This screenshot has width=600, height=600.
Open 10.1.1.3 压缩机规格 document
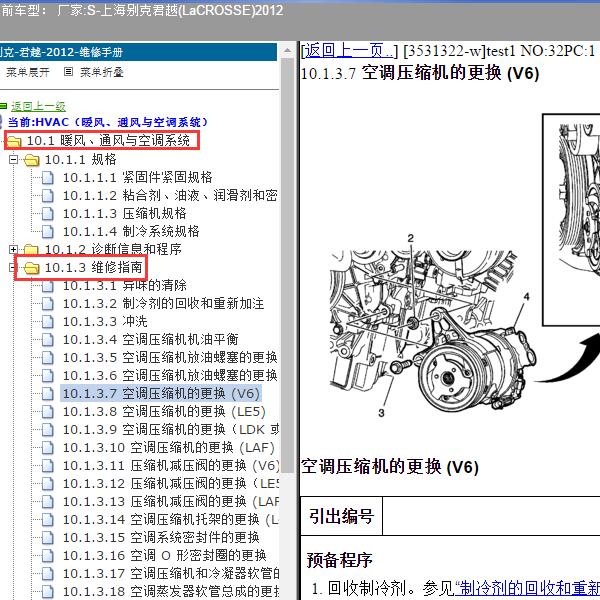tap(124, 213)
